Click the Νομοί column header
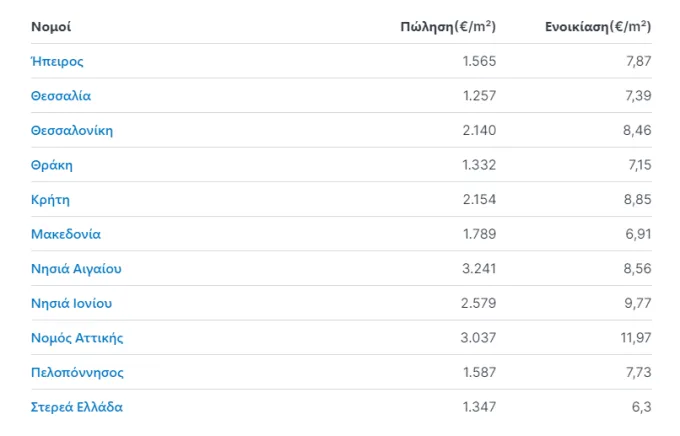680x436 pixels. [x=51, y=27]
